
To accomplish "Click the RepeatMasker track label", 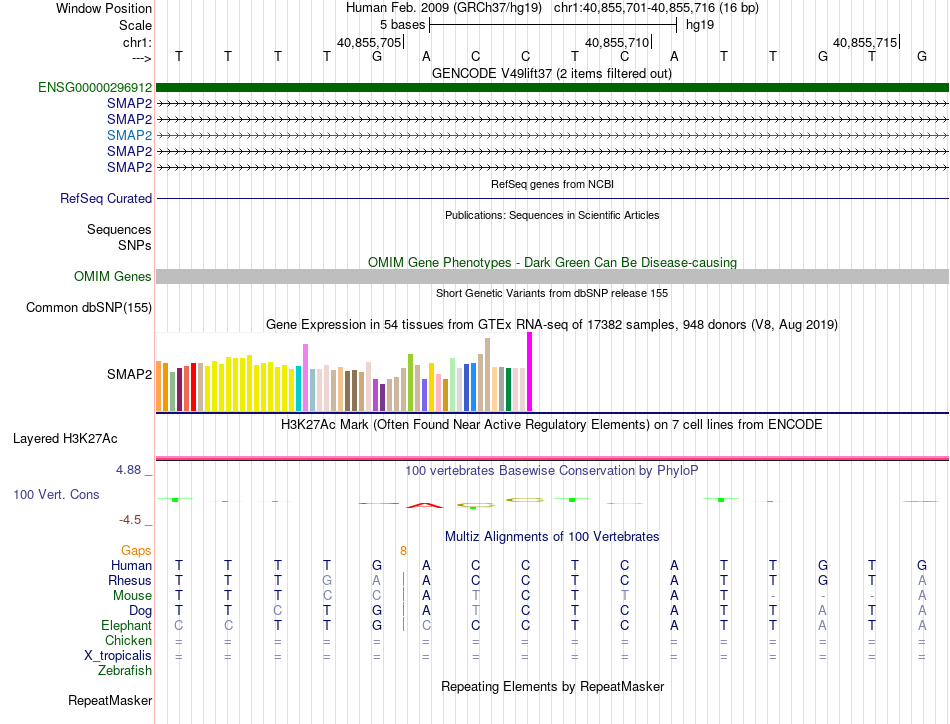I will pos(110,700).
